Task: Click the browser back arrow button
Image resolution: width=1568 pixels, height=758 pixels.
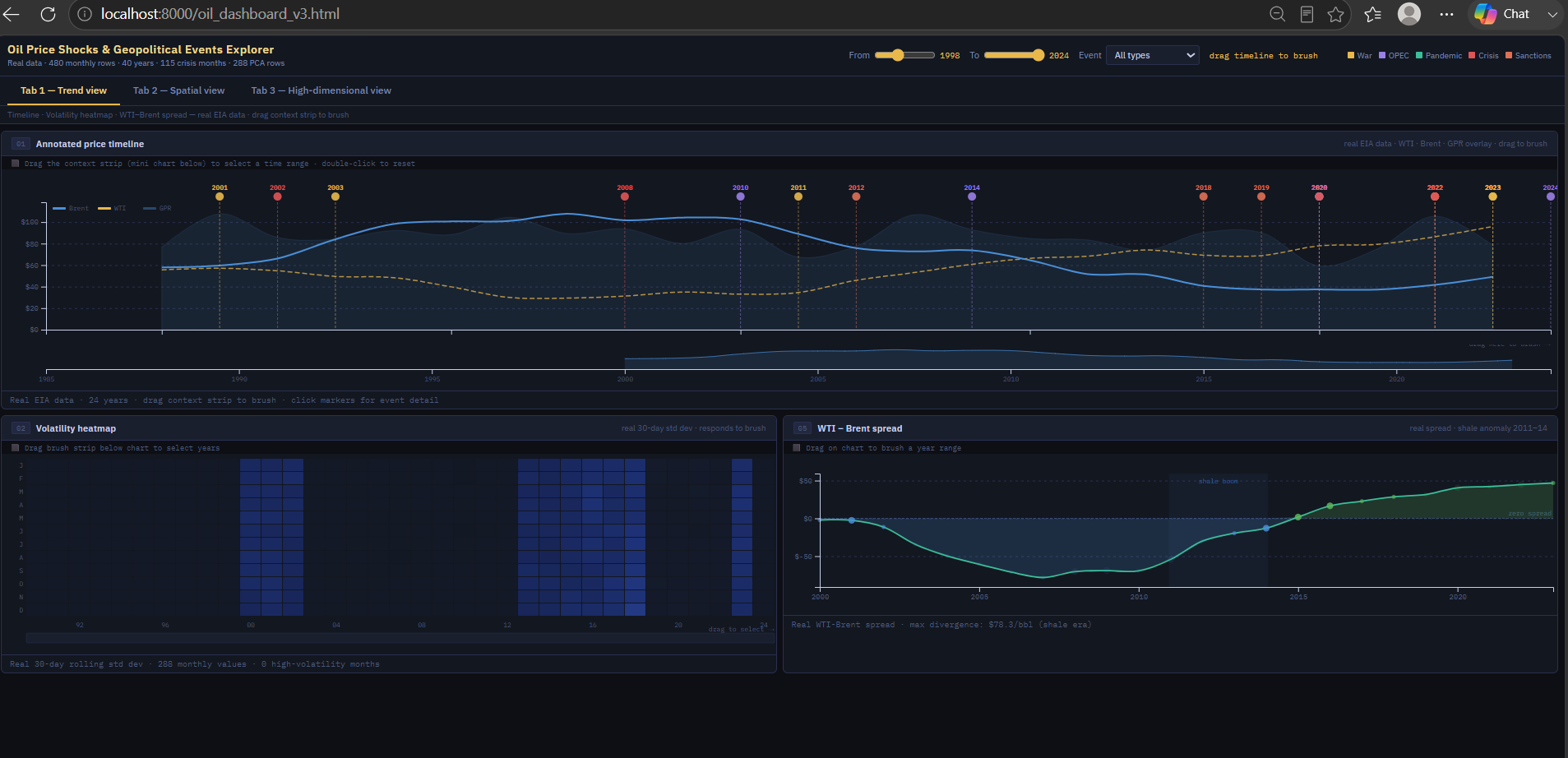Action: tap(12, 14)
